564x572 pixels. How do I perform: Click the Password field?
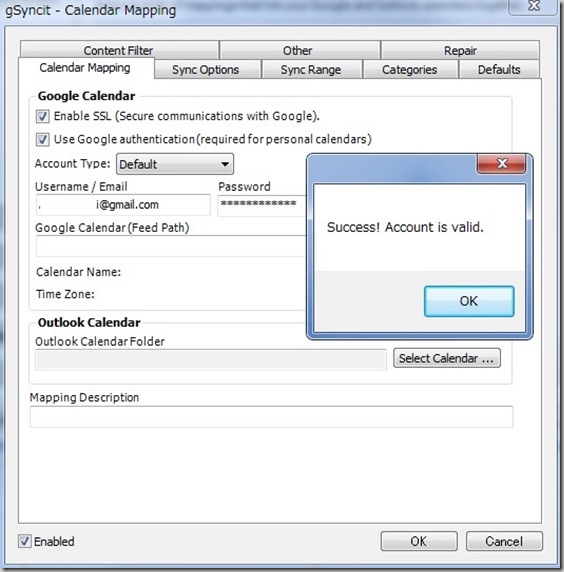pyautogui.click(x=262, y=205)
